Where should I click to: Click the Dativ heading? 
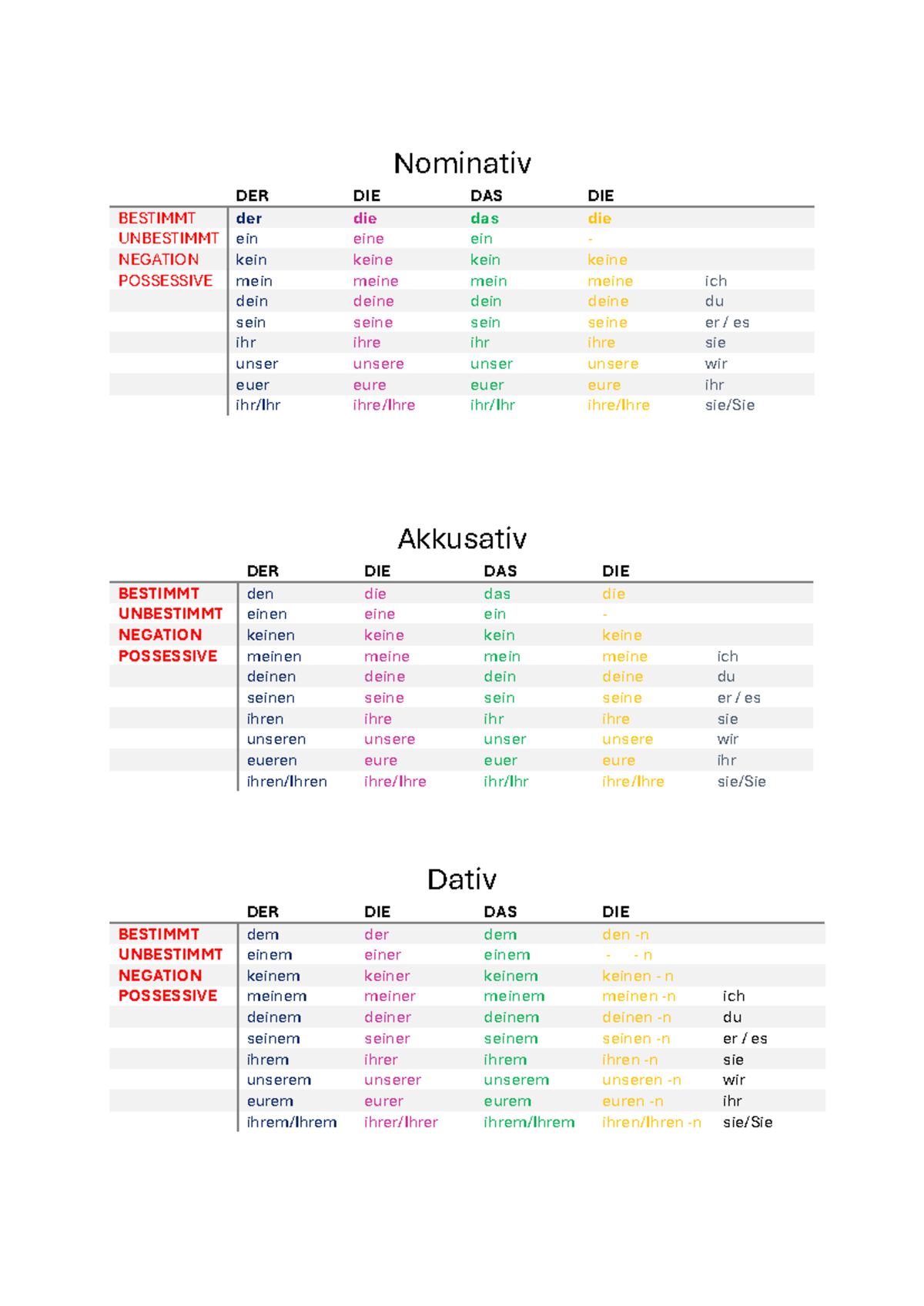click(462, 879)
